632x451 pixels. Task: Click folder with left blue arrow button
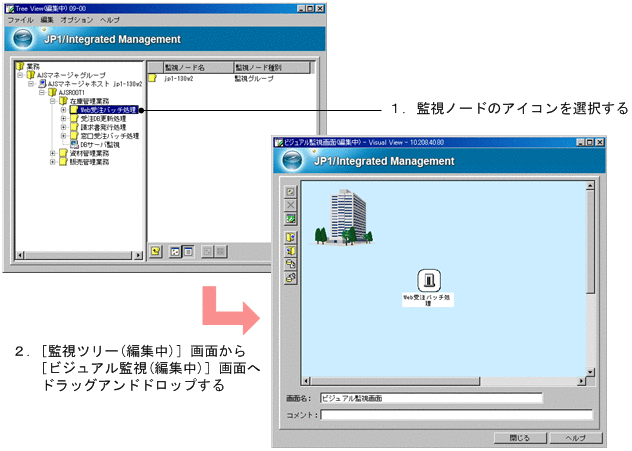(291, 251)
